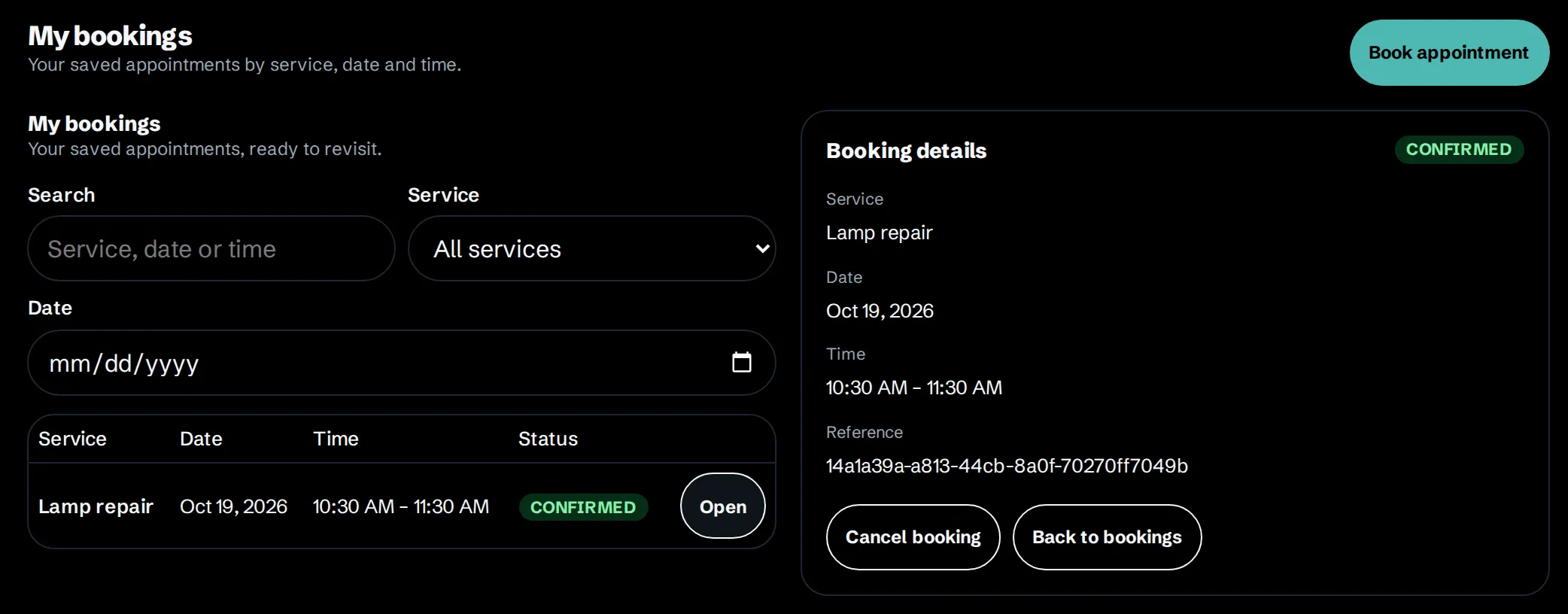Image resolution: width=1568 pixels, height=614 pixels.
Task: Click the mm/dd/yyyy date input
Action: pyautogui.click(x=401, y=363)
